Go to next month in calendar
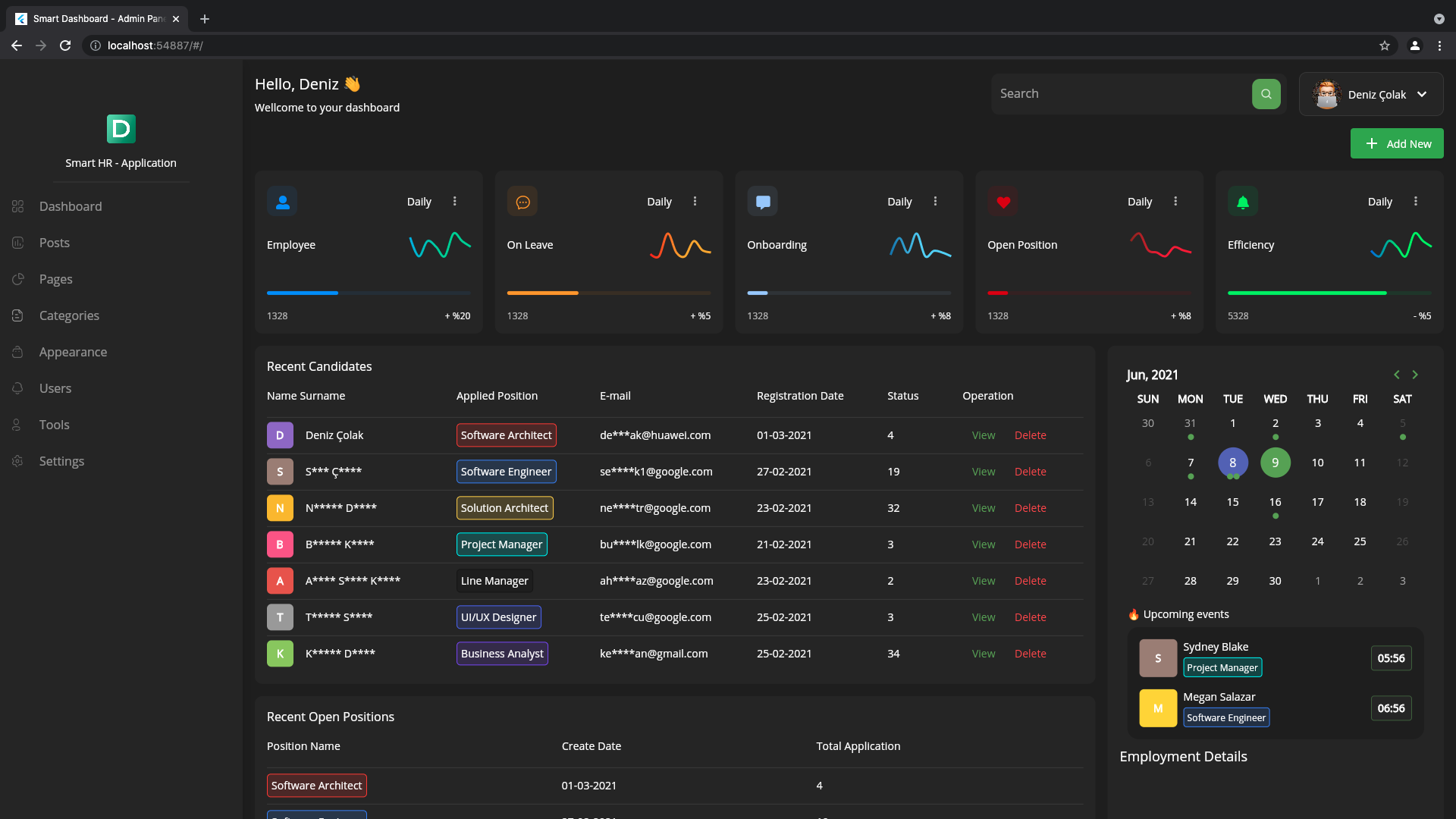Viewport: 1456px width, 819px height. click(1415, 375)
